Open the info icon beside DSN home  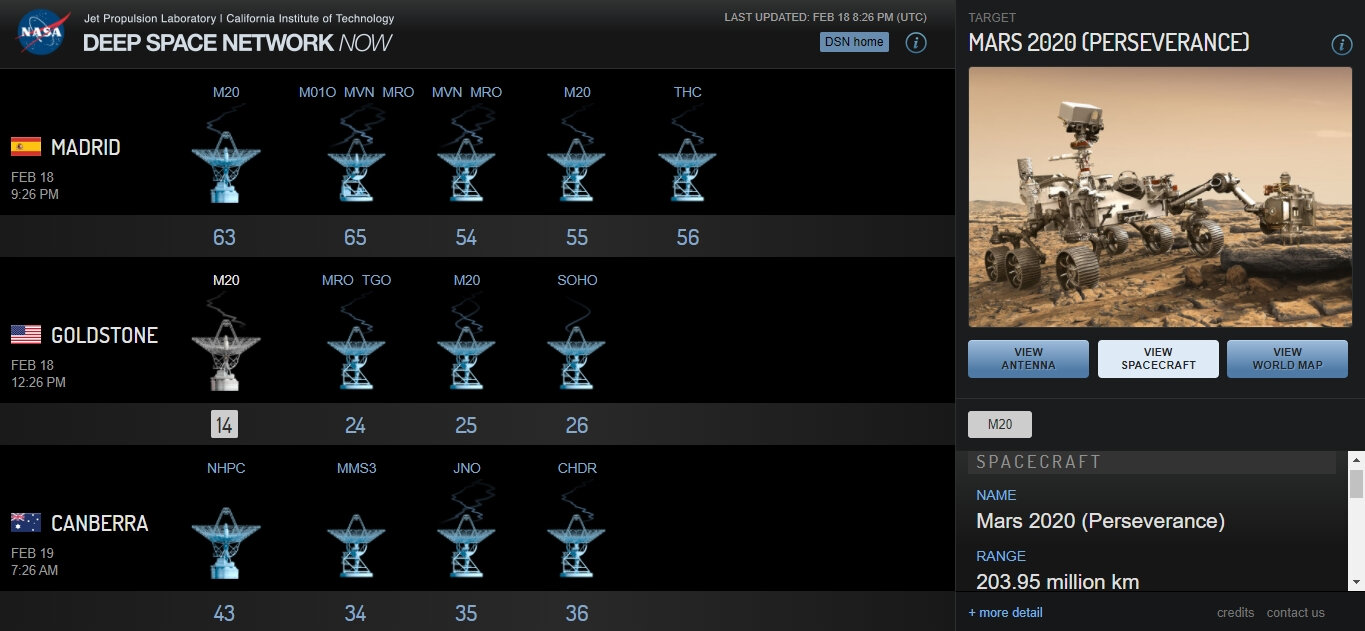click(x=915, y=42)
